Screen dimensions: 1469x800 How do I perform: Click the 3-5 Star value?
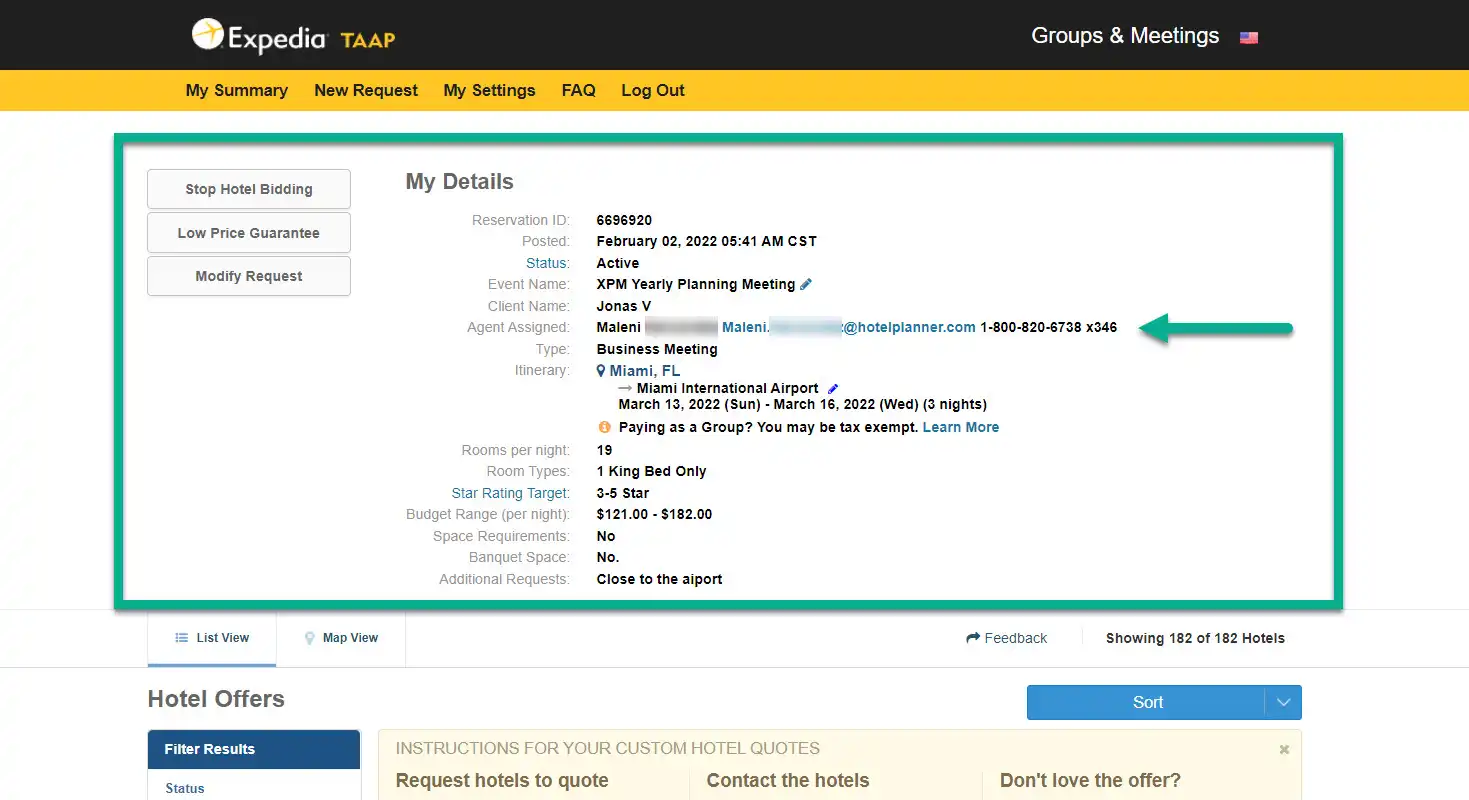pyautogui.click(x=623, y=493)
